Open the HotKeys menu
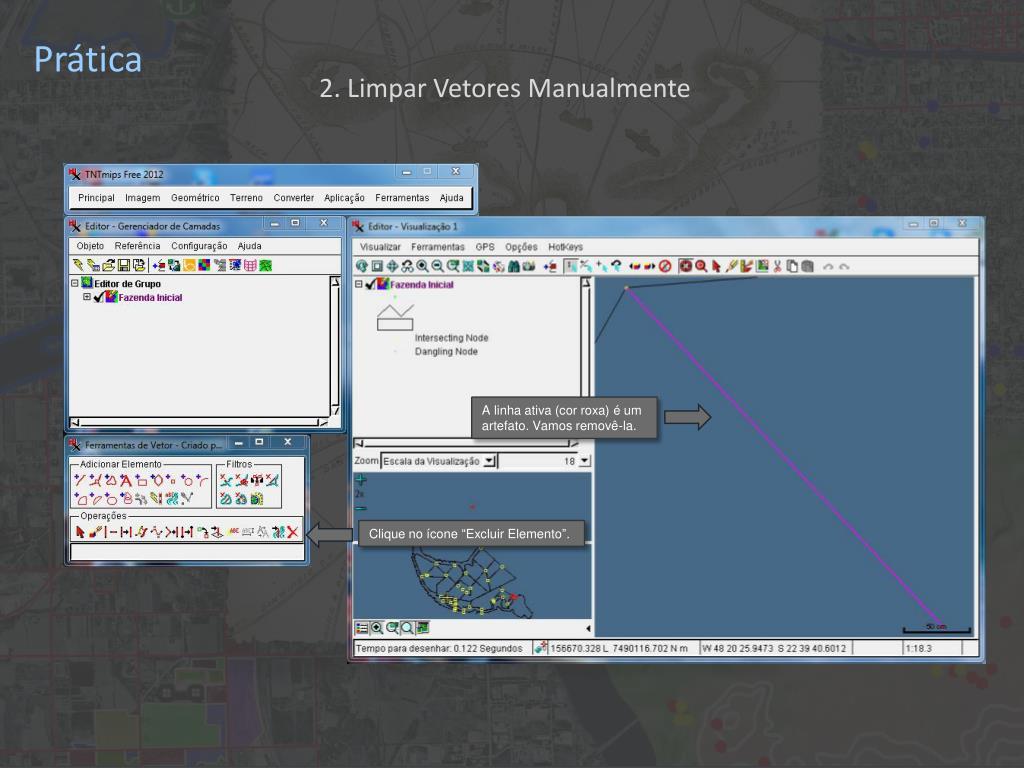1024x768 pixels. (565, 247)
